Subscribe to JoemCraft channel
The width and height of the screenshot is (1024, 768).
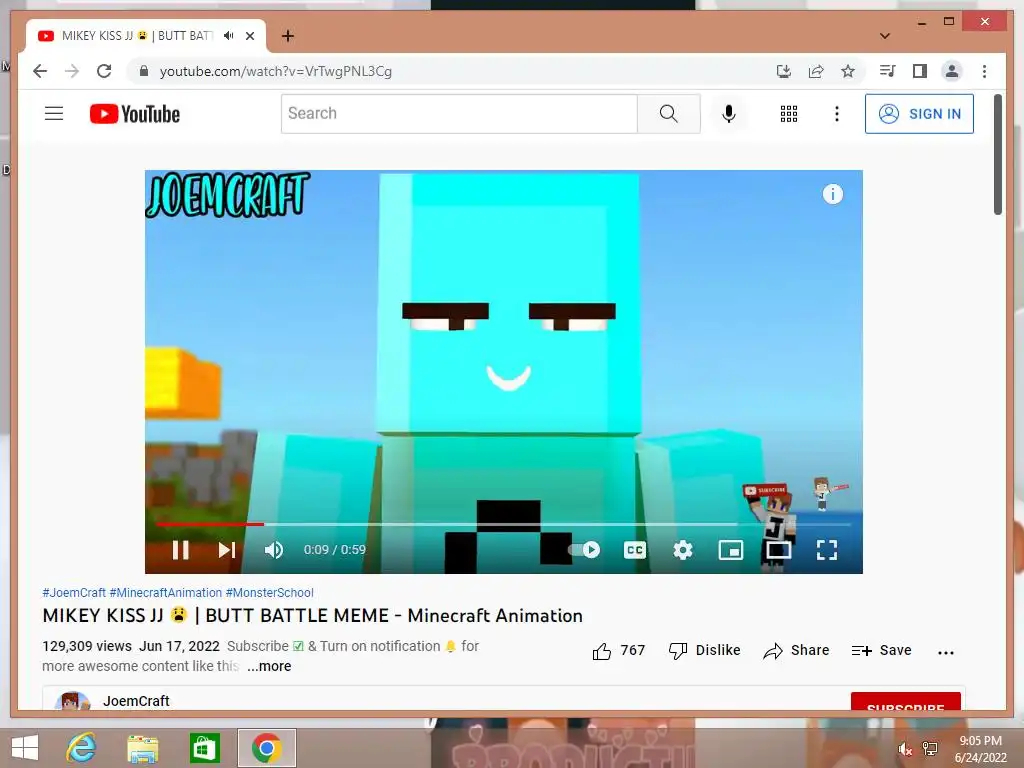point(906,701)
